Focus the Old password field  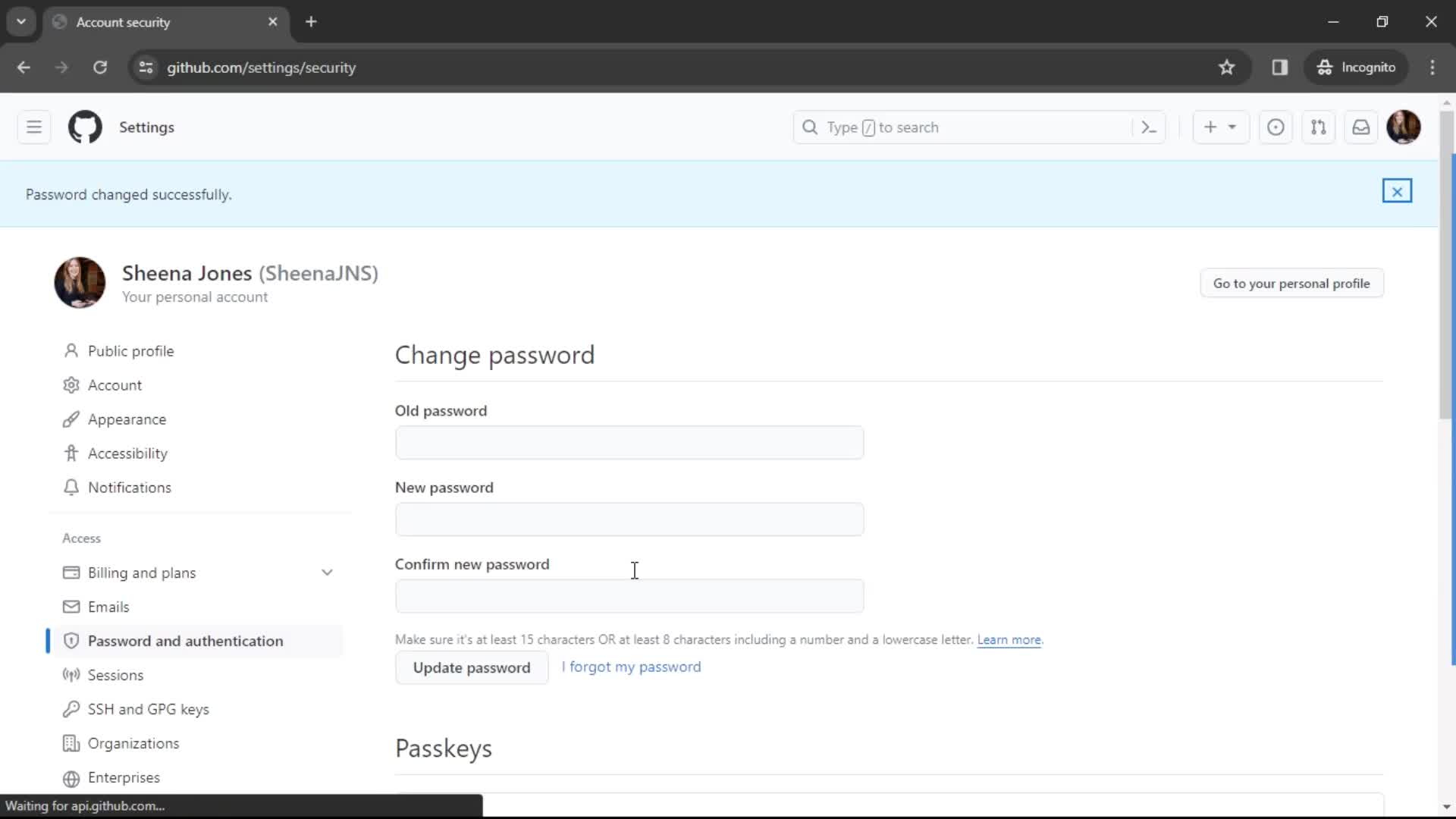click(629, 443)
